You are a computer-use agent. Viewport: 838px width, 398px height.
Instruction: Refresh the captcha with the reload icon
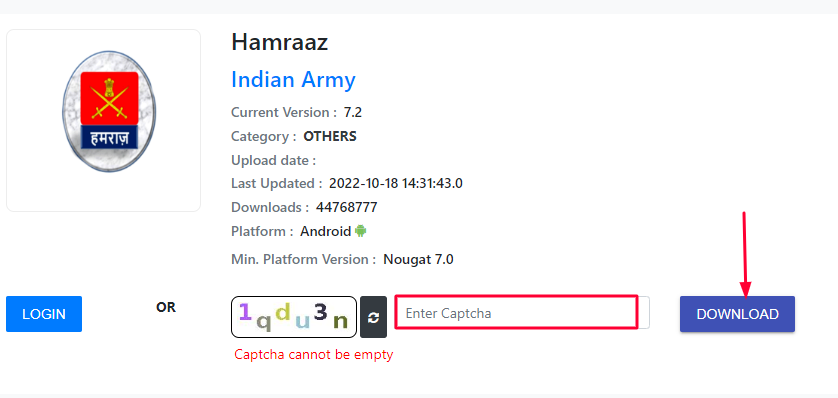click(x=373, y=317)
